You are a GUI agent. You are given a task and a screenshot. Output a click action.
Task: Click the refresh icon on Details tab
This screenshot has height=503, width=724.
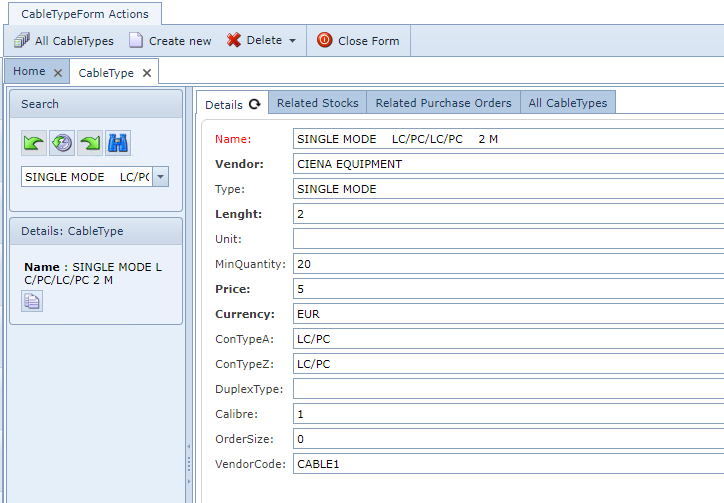coord(254,104)
